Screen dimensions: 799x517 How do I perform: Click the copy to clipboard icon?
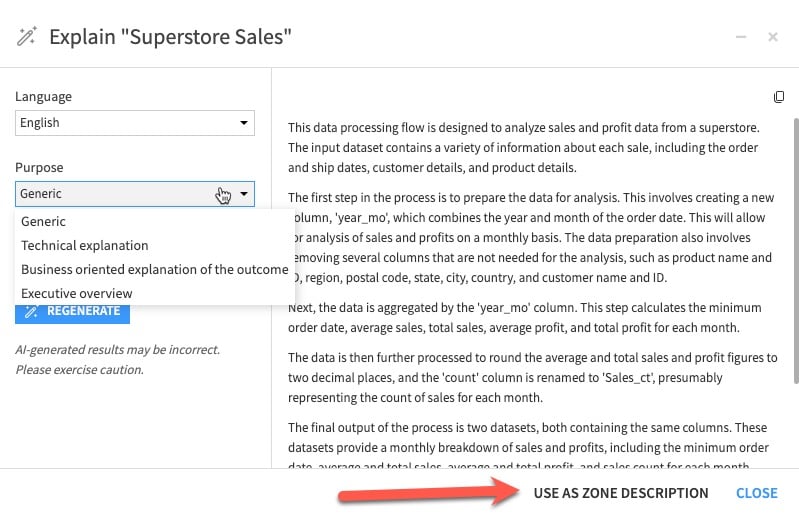(x=779, y=97)
